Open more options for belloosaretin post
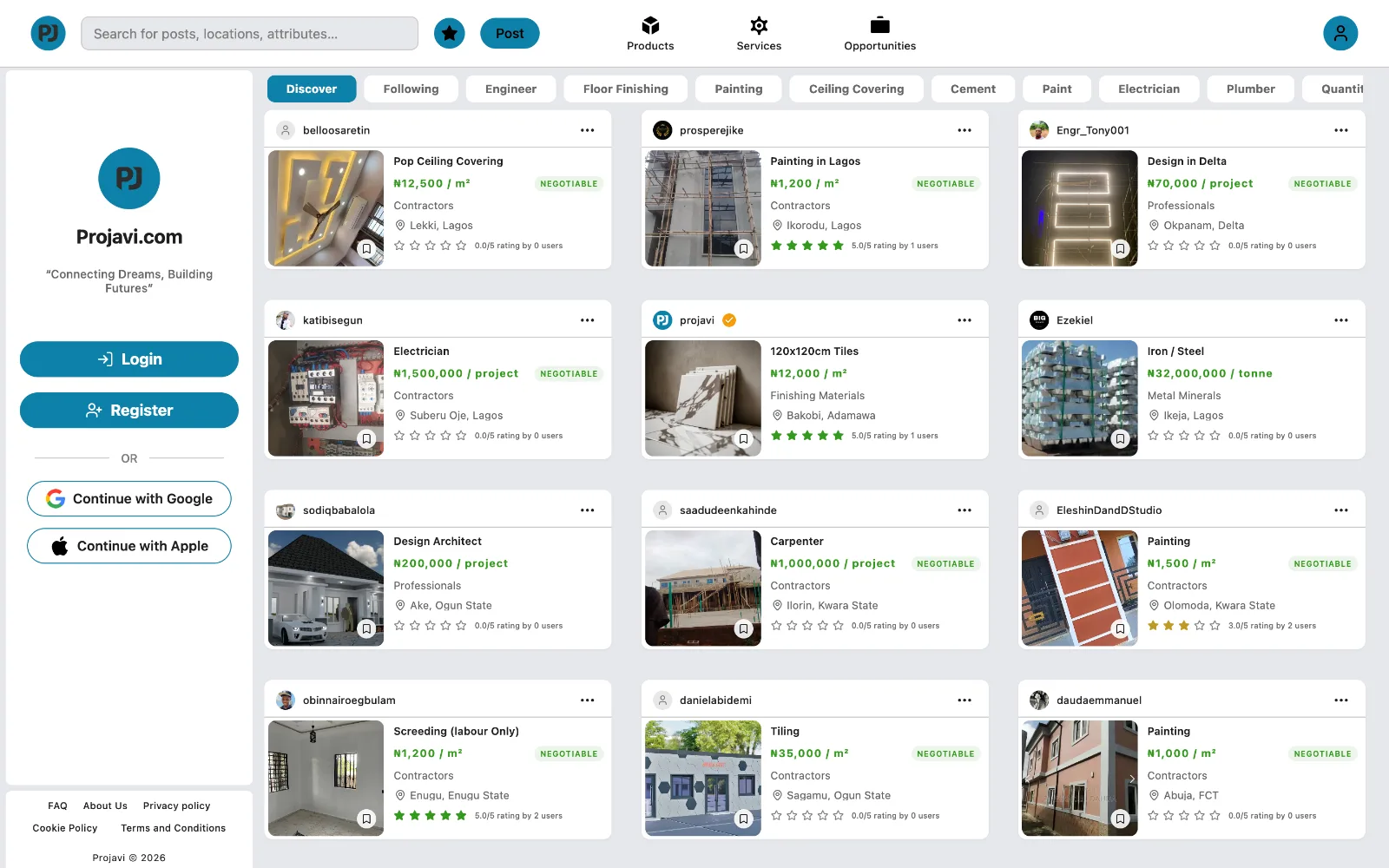1389x868 pixels. click(x=588, y=130)
